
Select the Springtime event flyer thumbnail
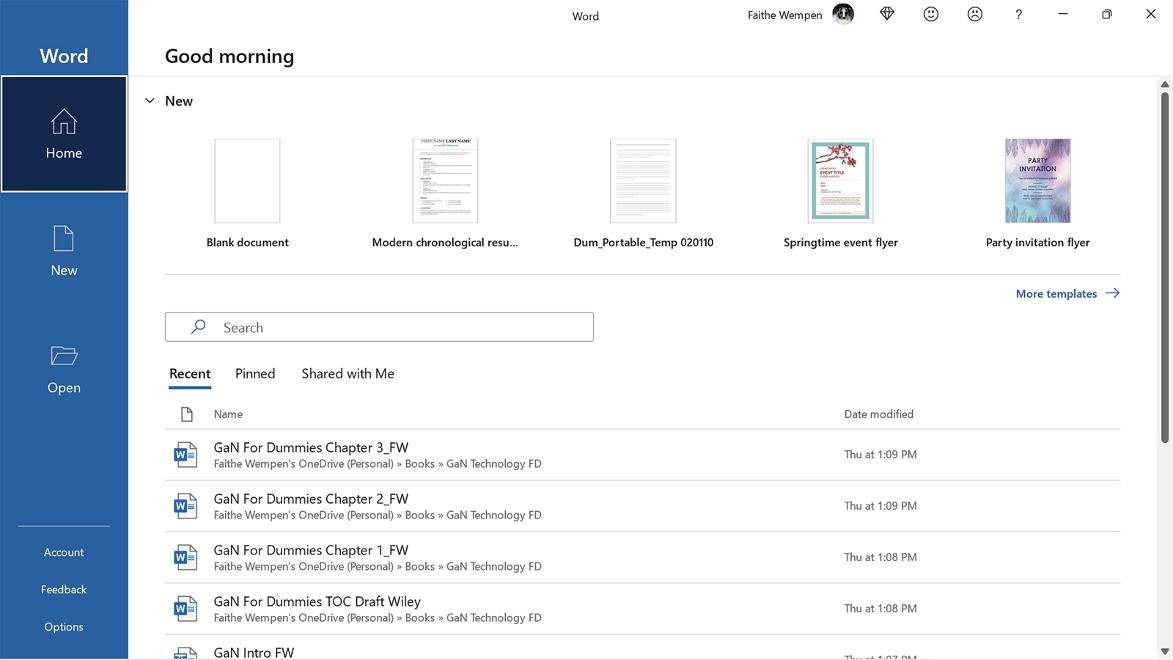841,180
